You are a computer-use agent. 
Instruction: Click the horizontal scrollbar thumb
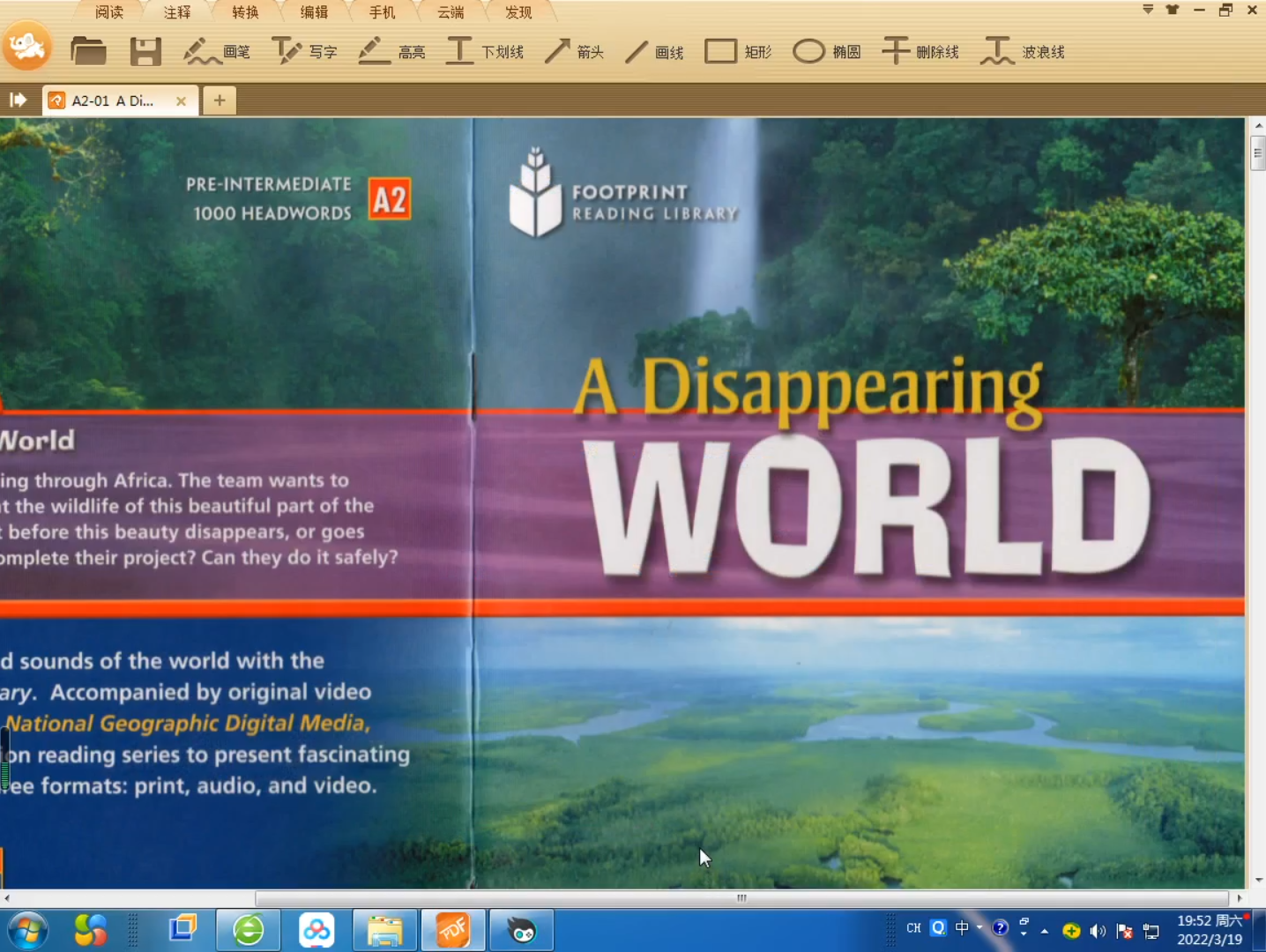(741, 898)
